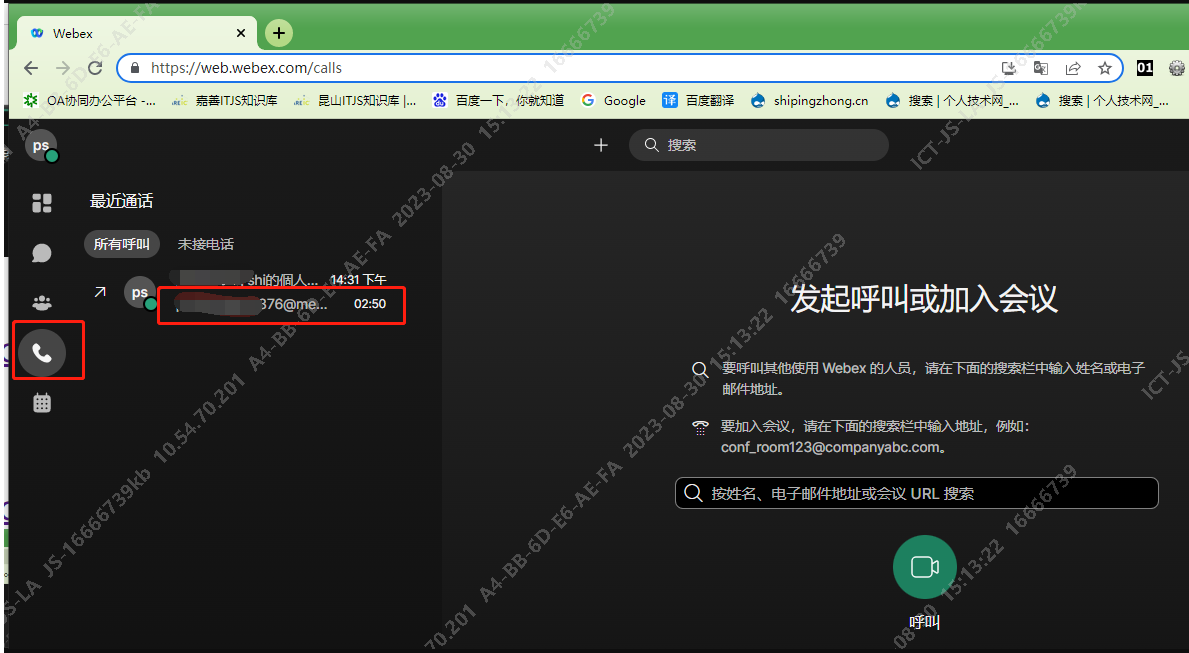Click the green video call button

coord(924,567)
